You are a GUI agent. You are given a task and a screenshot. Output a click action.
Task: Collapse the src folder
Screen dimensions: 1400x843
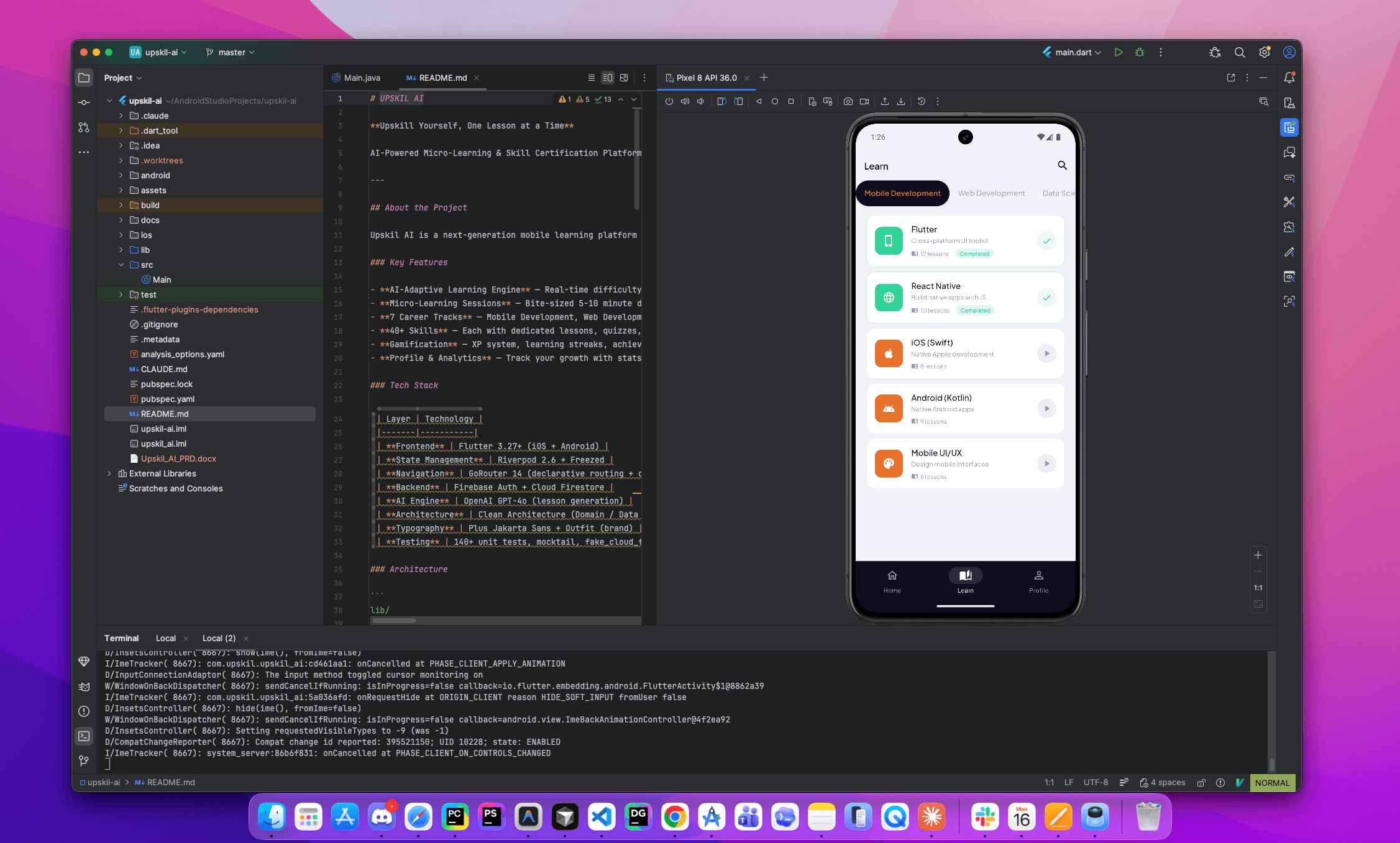[121, 264]
